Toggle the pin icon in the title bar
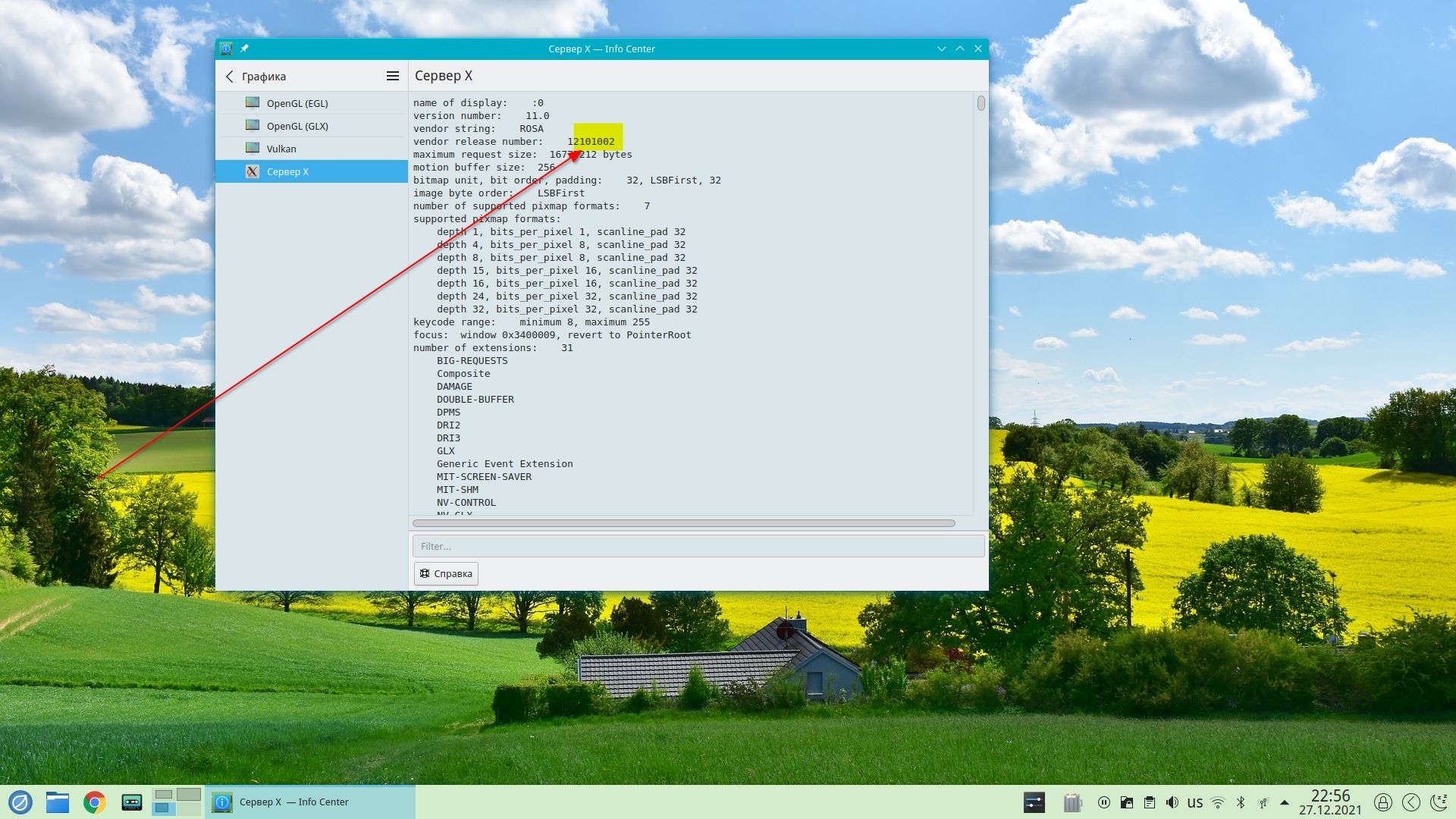This screenshot has width=1456, height=819. tap(245, 49)
